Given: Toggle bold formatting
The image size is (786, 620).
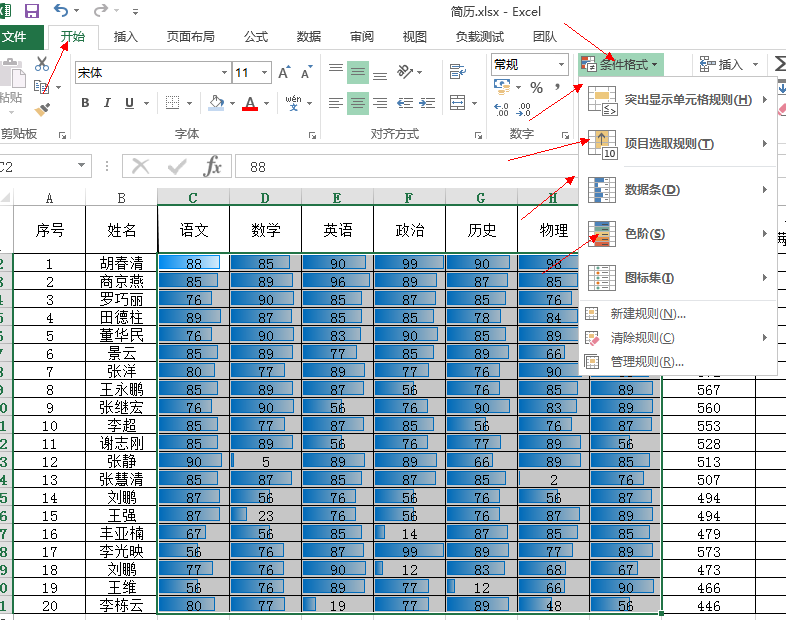Looking at the screenshot, I should [x=85, y=103].
